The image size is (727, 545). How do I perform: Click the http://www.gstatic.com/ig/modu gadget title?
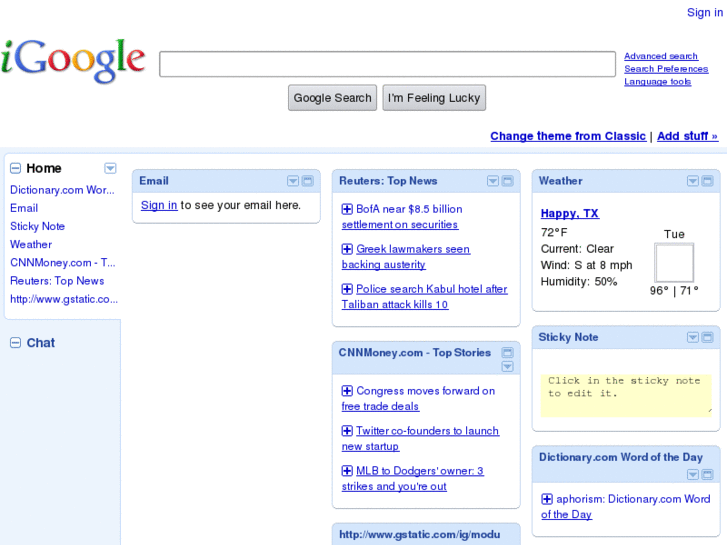[420, 534]
